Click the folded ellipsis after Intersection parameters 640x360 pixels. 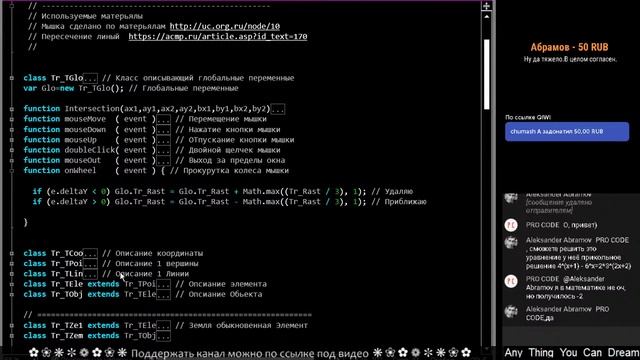(x=278, y=109)
